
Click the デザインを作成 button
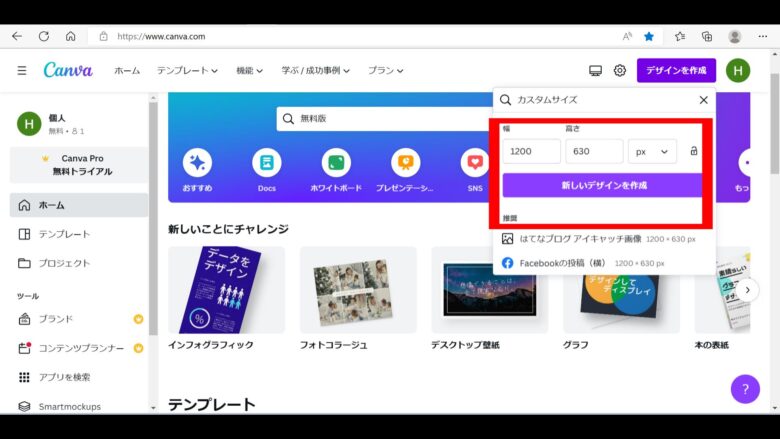click(677, 71)
